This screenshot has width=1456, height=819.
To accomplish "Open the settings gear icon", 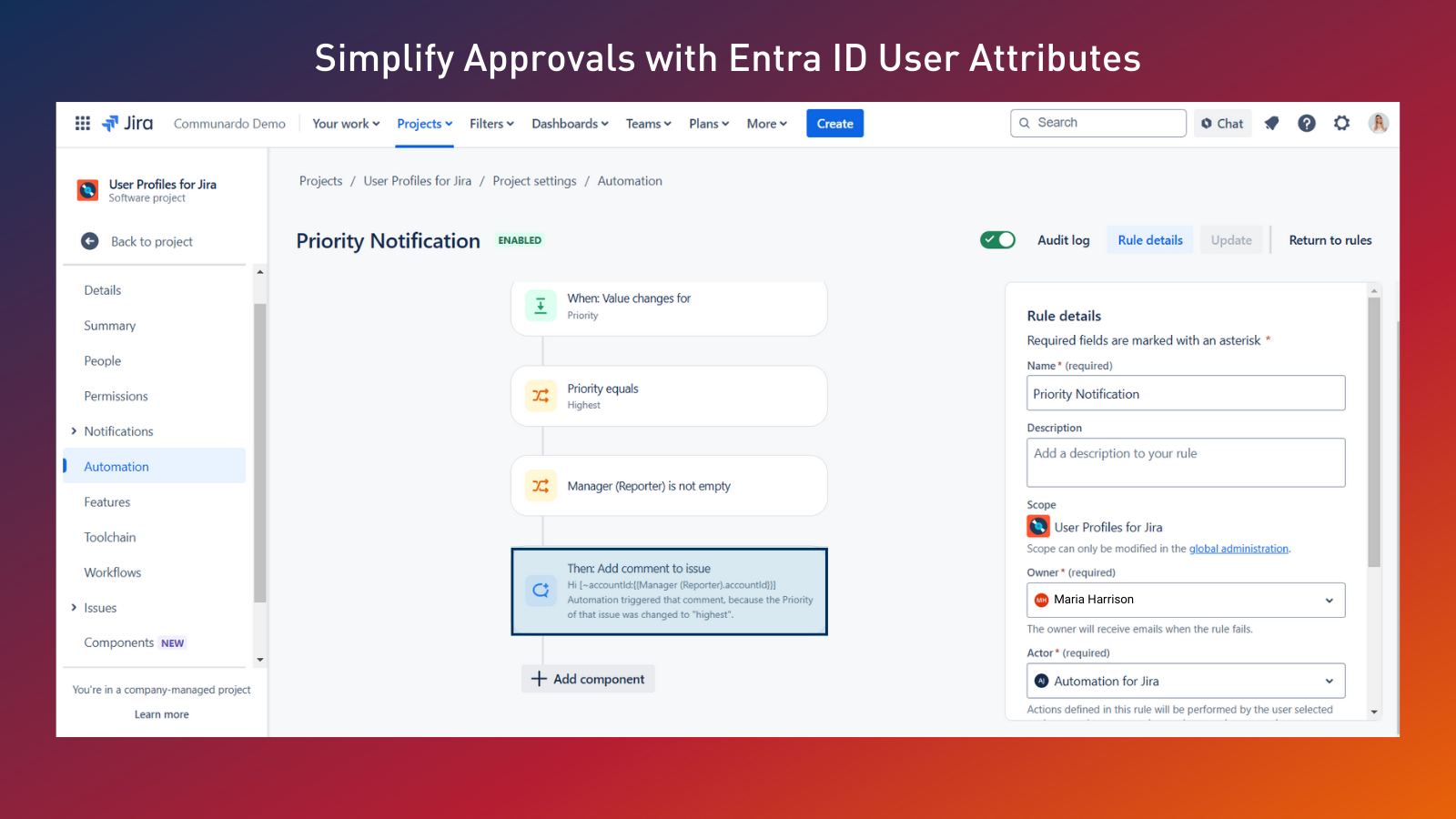I will pos(1341,123).
